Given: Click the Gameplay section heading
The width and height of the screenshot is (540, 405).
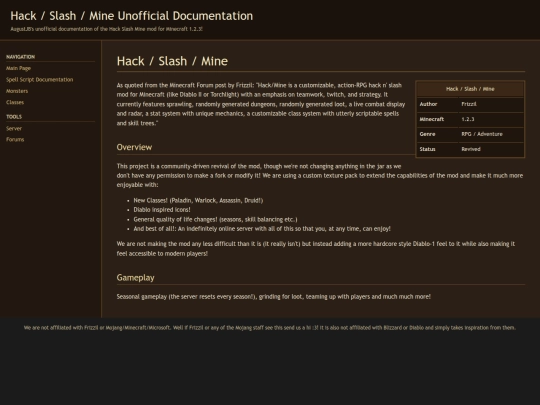Looking at the screenshot, I should [135, 278].
